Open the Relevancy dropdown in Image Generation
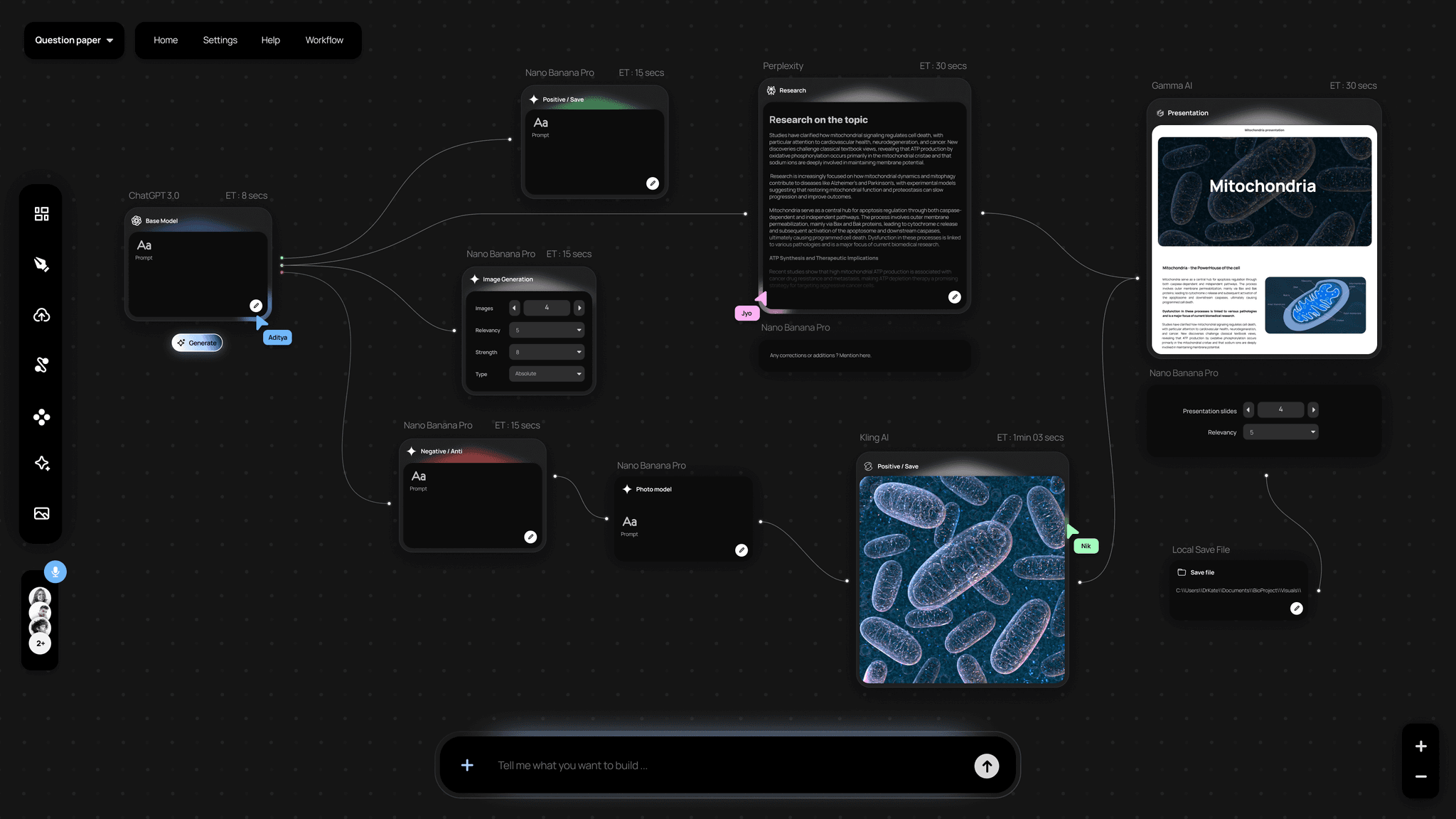The height and width of the screenshot is (819, 1456). click(x=547, y=330)
